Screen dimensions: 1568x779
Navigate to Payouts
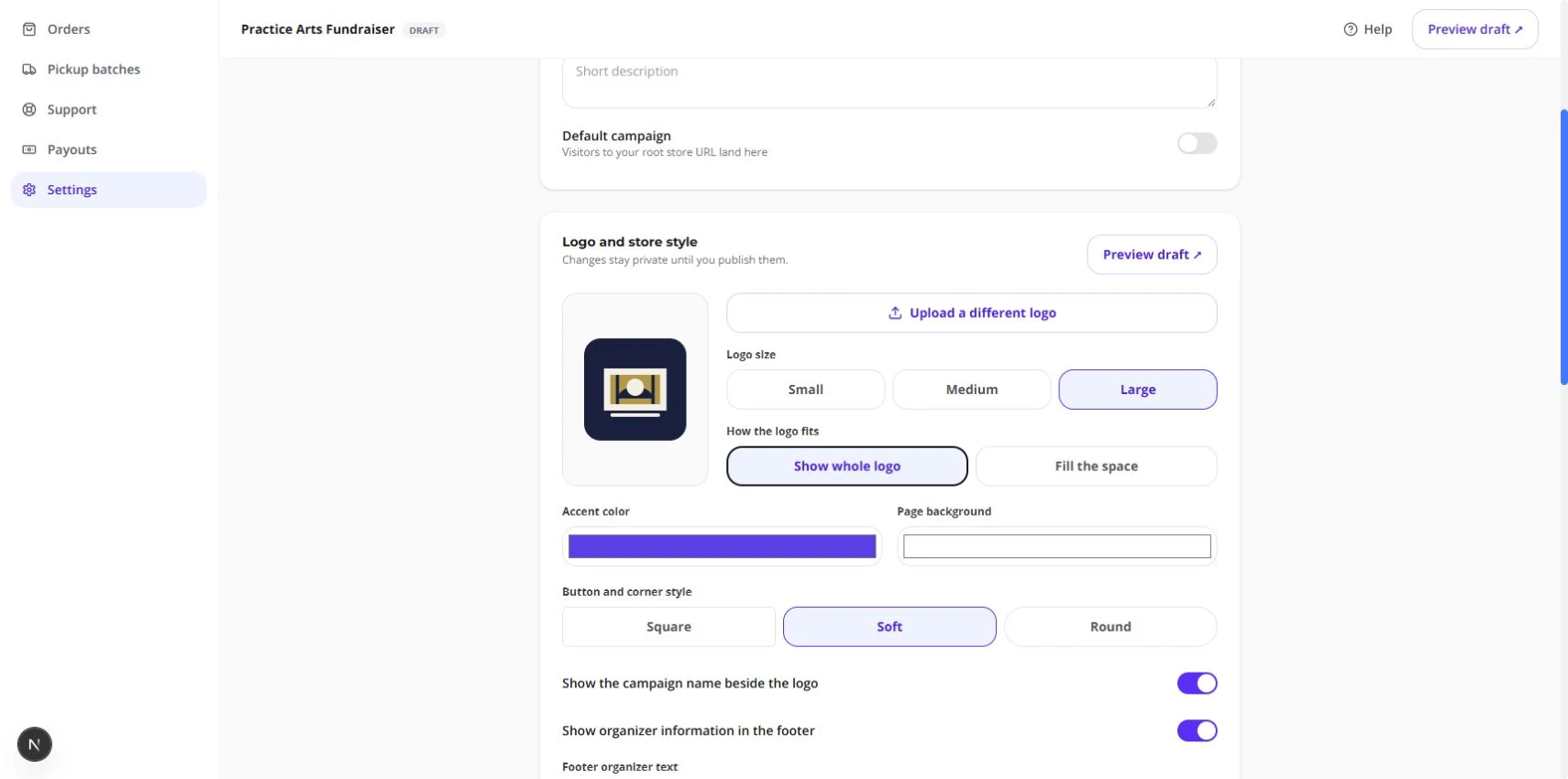click(109, 149)
